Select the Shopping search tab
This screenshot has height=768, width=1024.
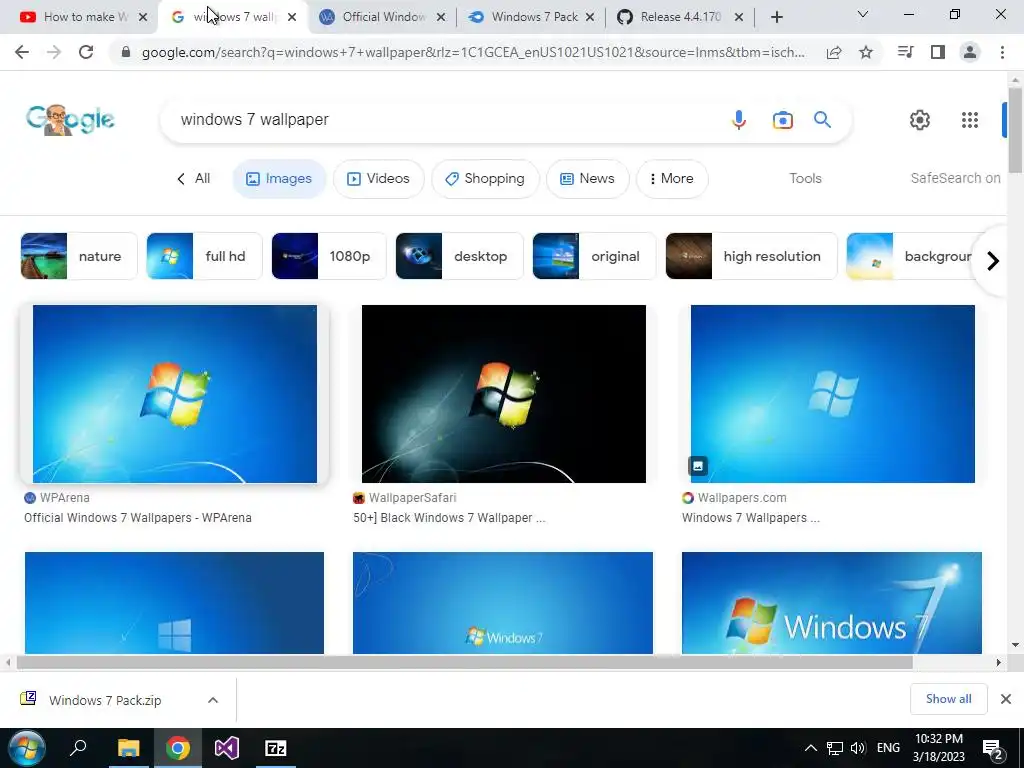(485, 178)
